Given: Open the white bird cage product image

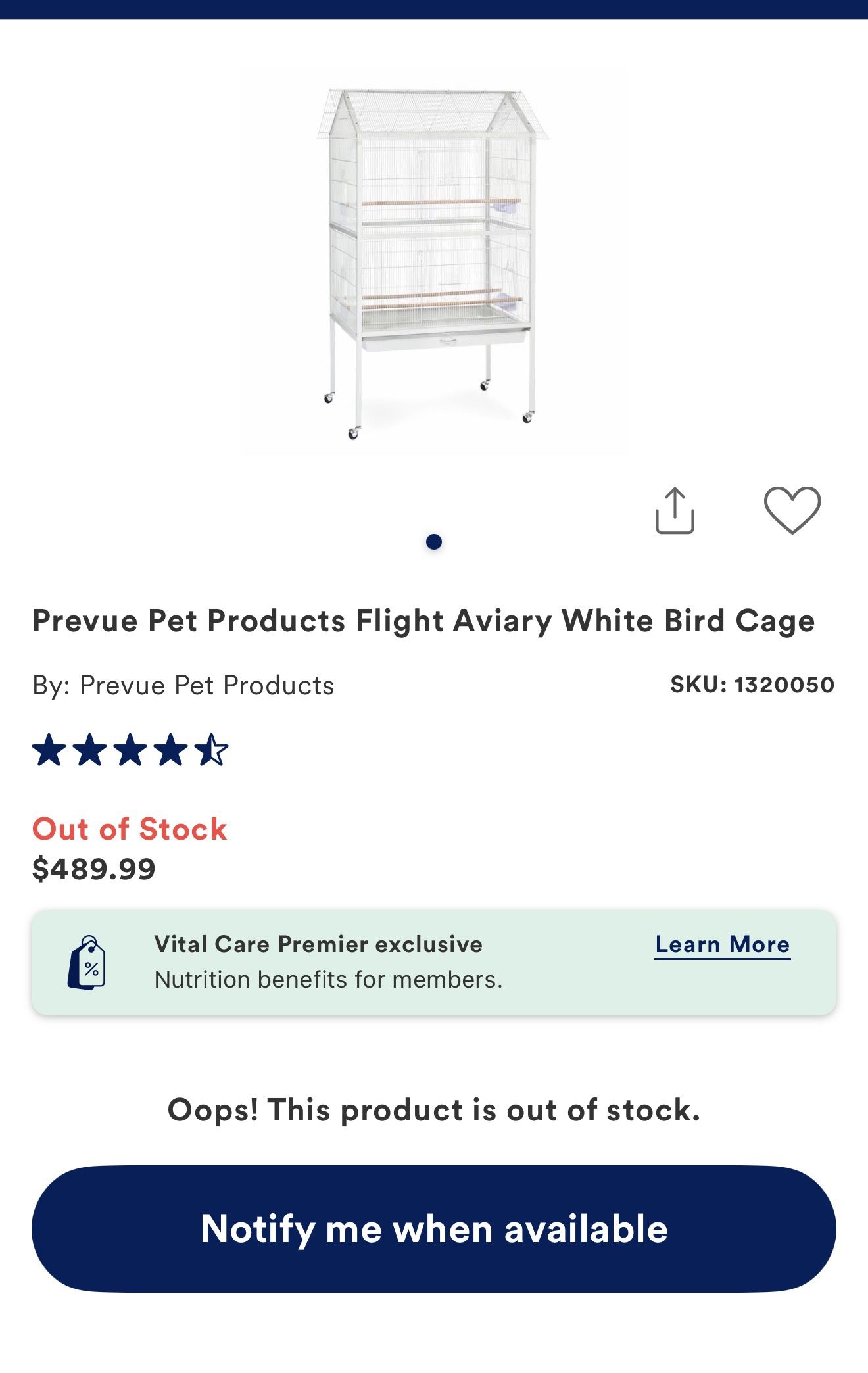Looking at the screenshot, I should (x=433, y=260).
